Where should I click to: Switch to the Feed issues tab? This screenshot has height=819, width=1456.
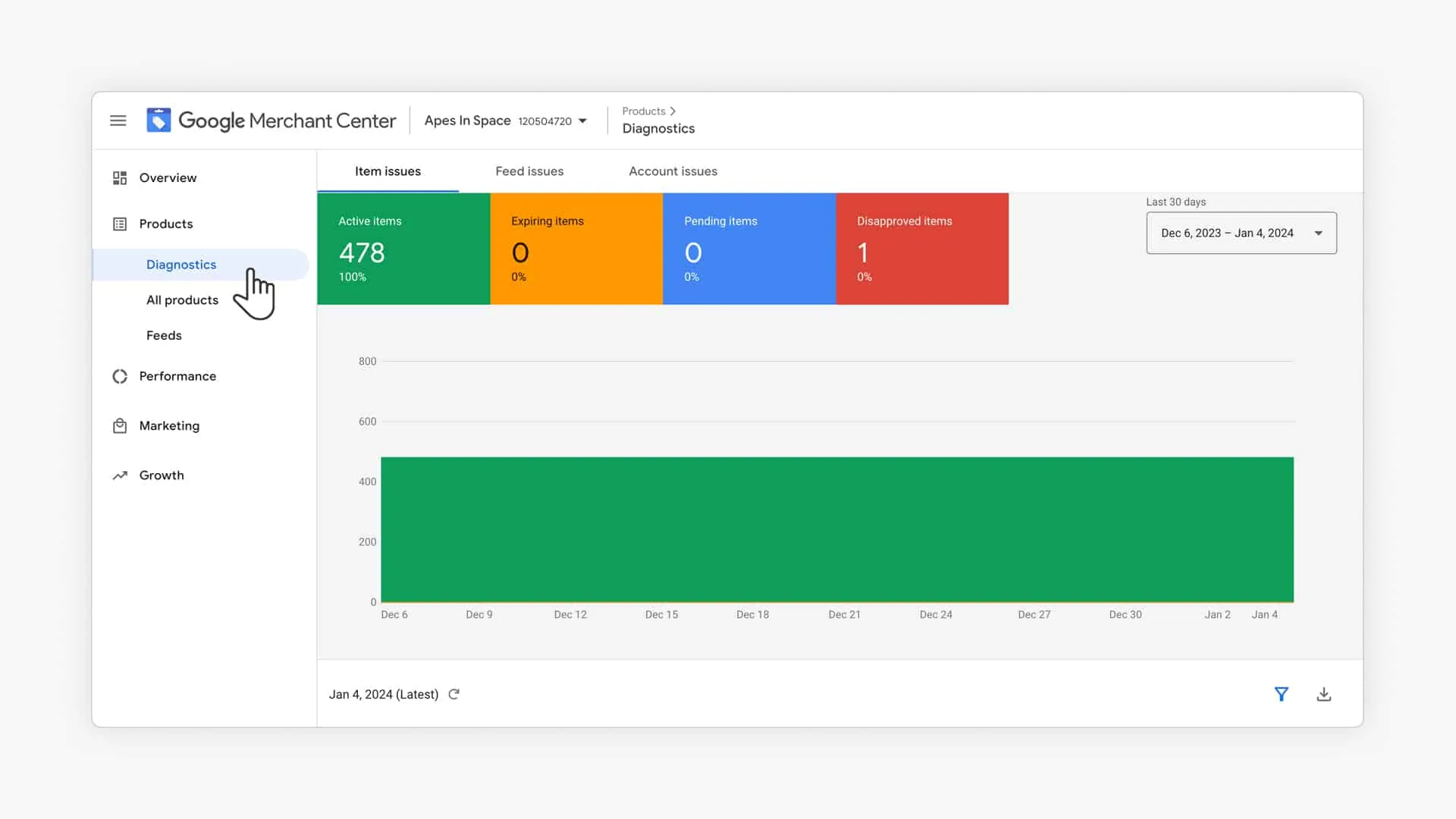[x=529, y=171]
